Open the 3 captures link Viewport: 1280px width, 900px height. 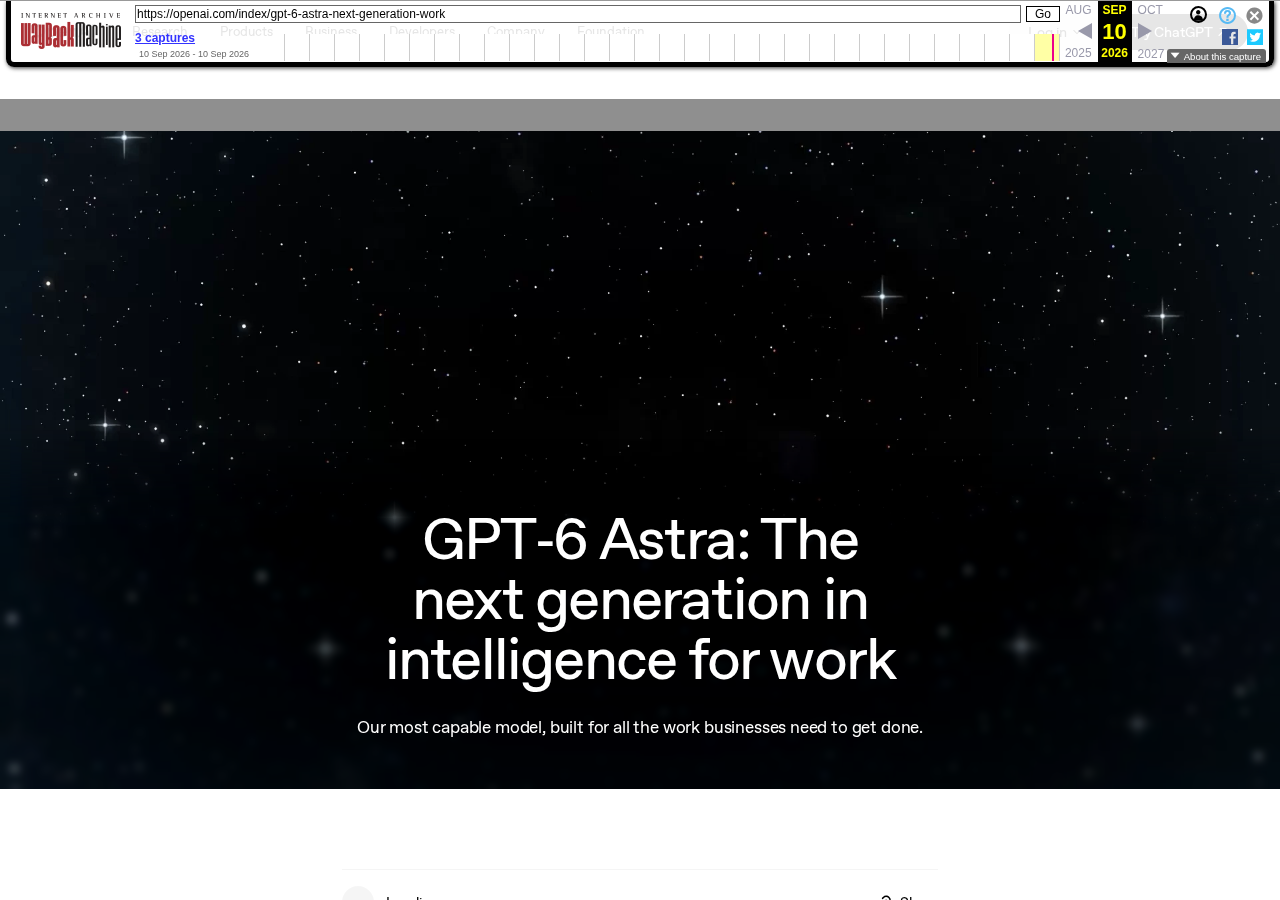pyautogui.click(x=165, y=38)
